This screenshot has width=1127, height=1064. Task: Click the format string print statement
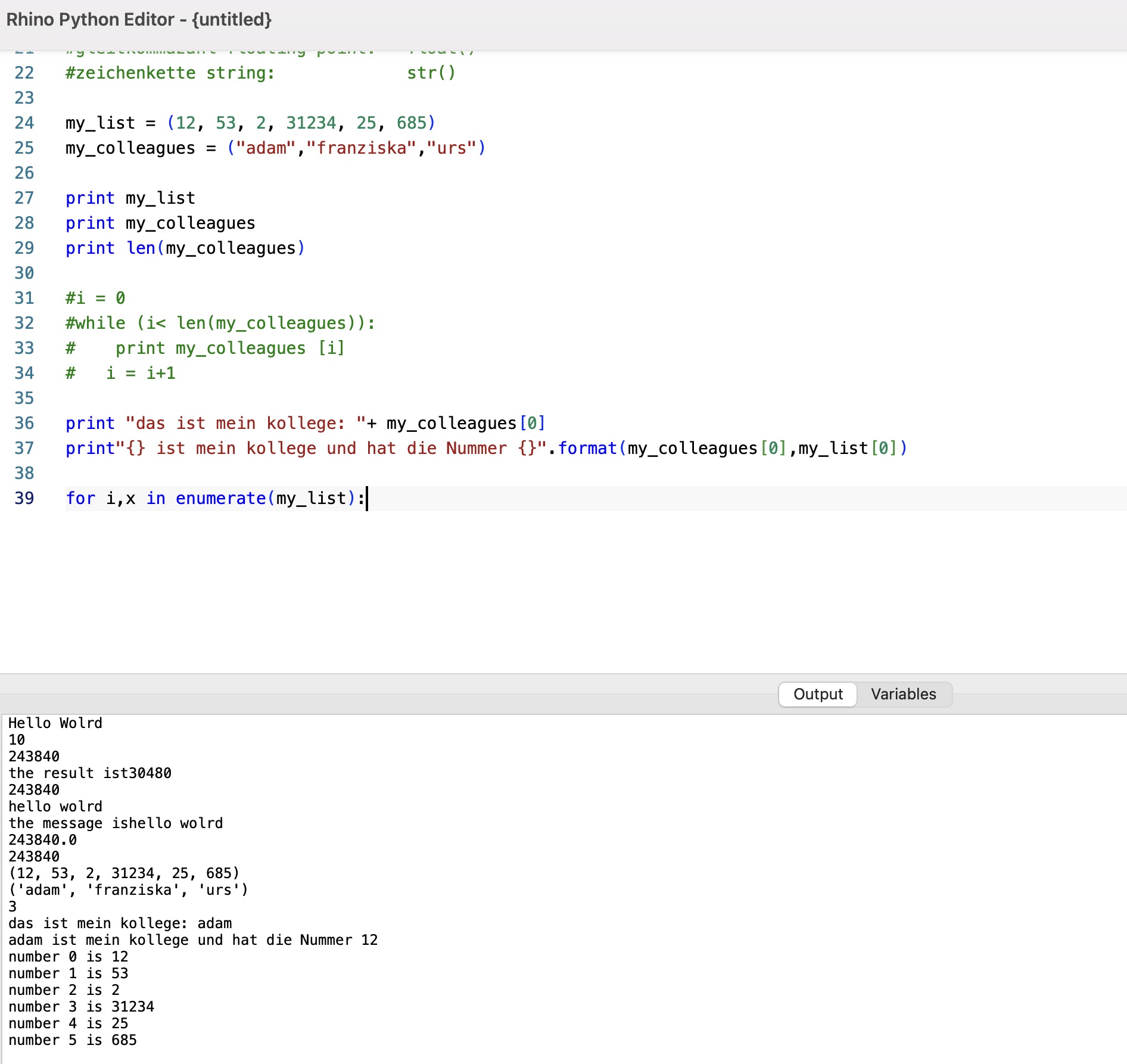[x=485, y=449]
